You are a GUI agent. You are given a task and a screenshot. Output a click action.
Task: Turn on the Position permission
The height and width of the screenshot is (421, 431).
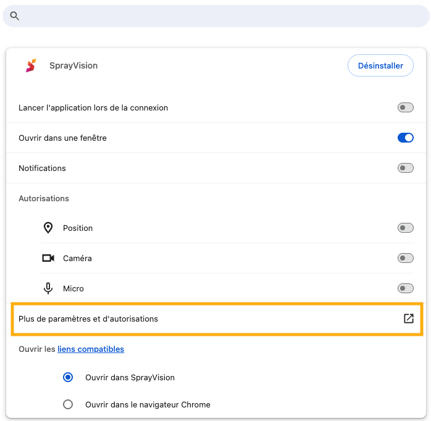tap(405, 228)
